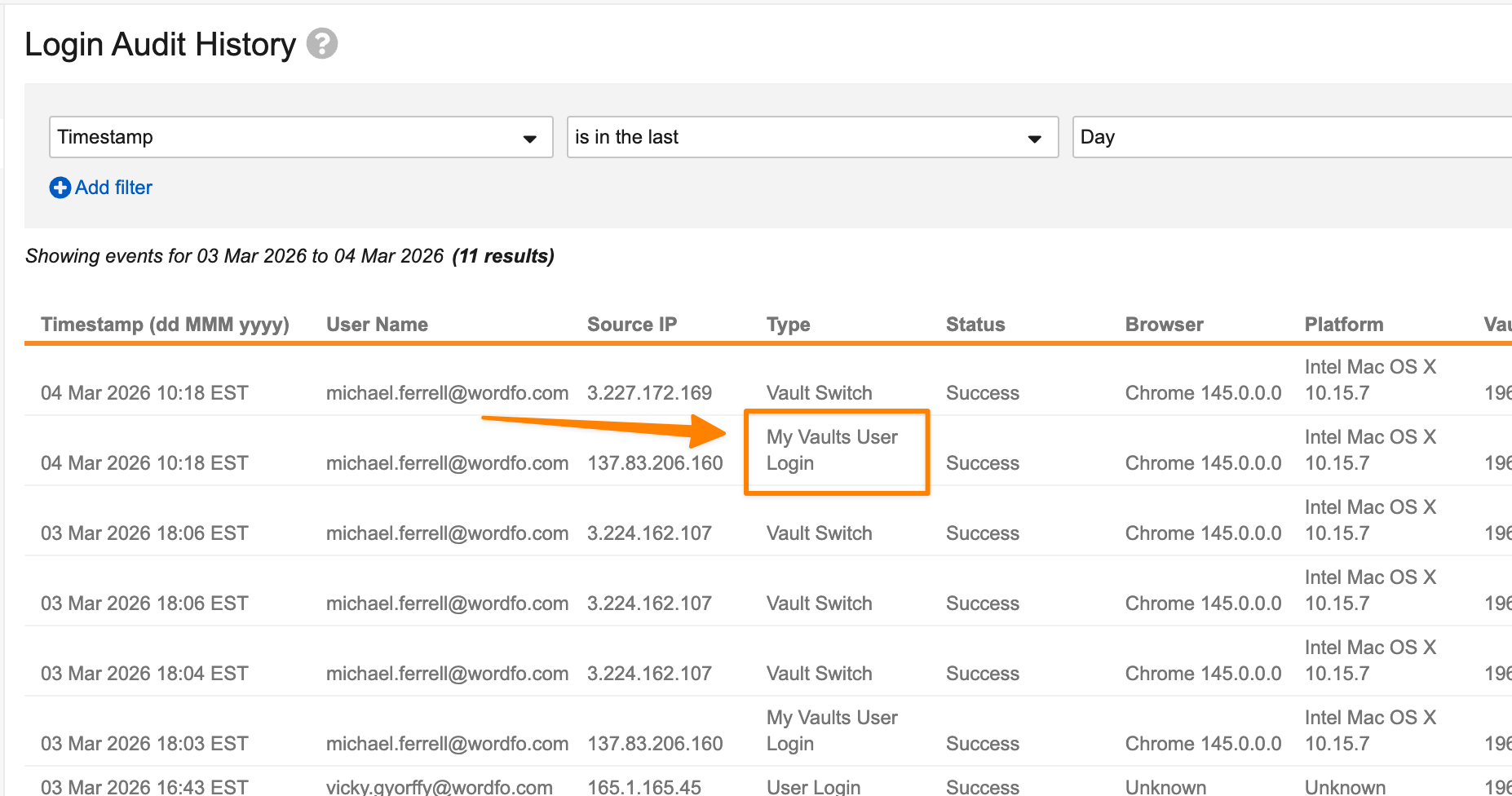Sort by User Name column header
The width and height of the screenshot is (1512, 796).
click(x=377, y=325)
